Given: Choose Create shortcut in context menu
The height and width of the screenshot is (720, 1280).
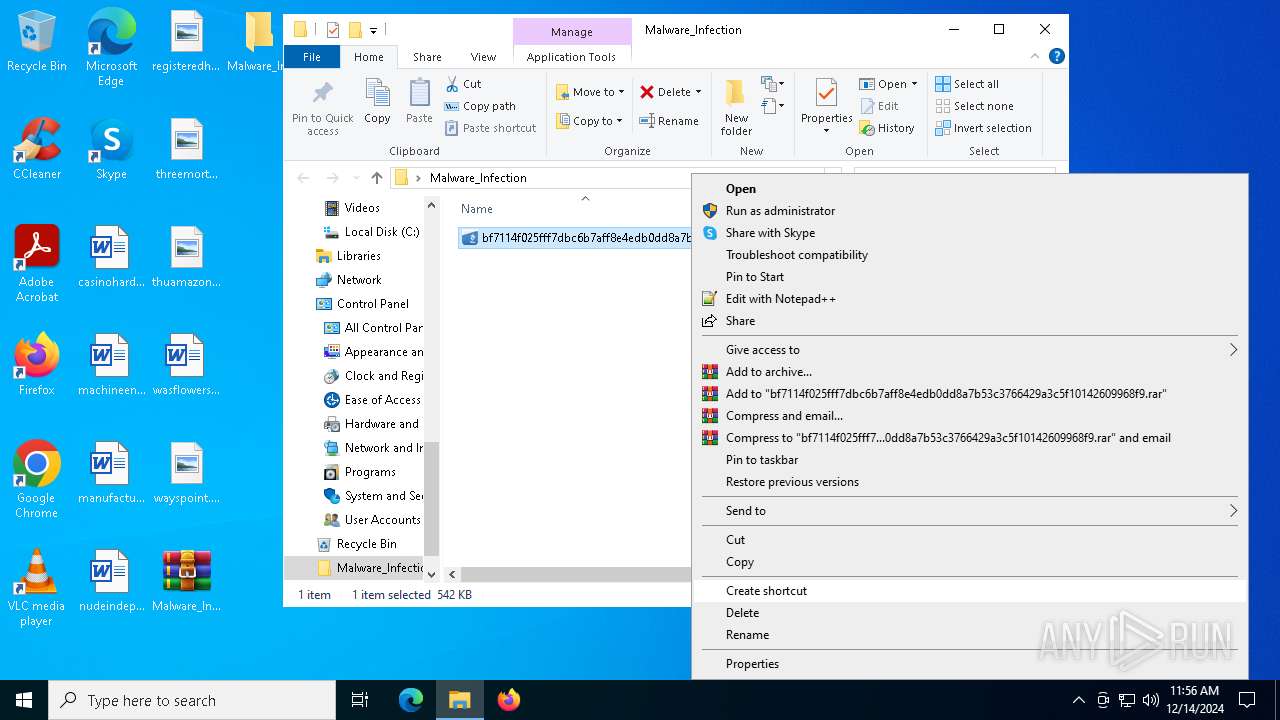Looking at the screenshot, I should (x=970, y=591).
